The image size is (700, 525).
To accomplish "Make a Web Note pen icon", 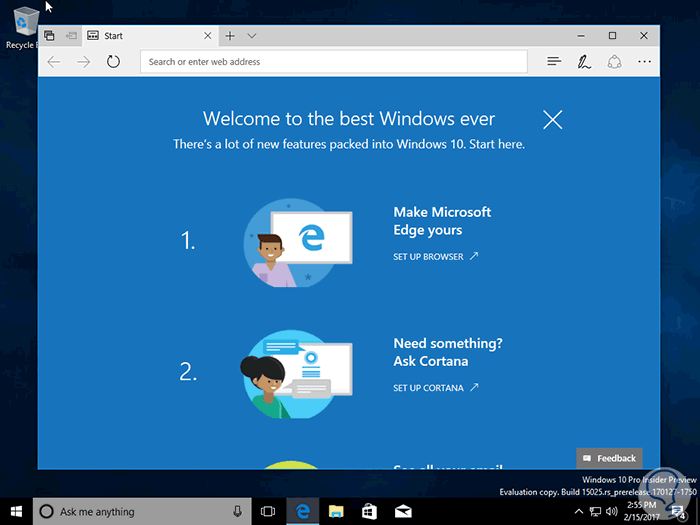I will [584, 62].
